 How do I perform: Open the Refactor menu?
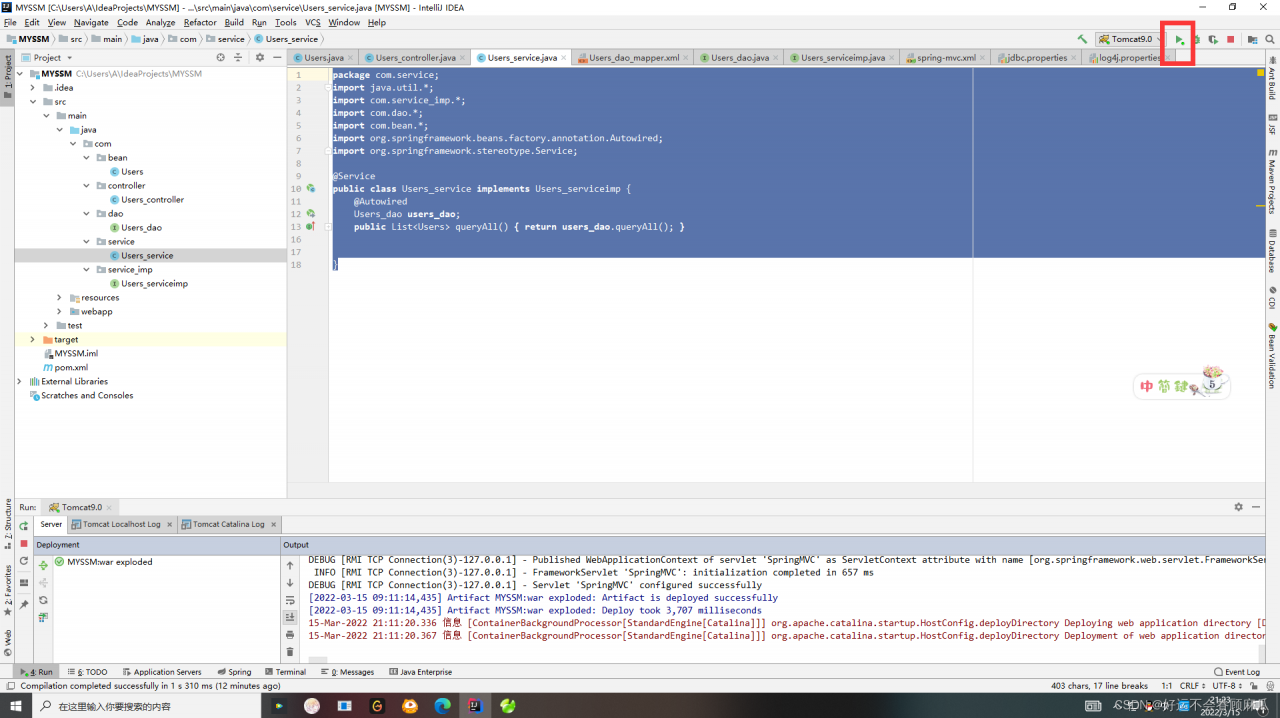200,22
